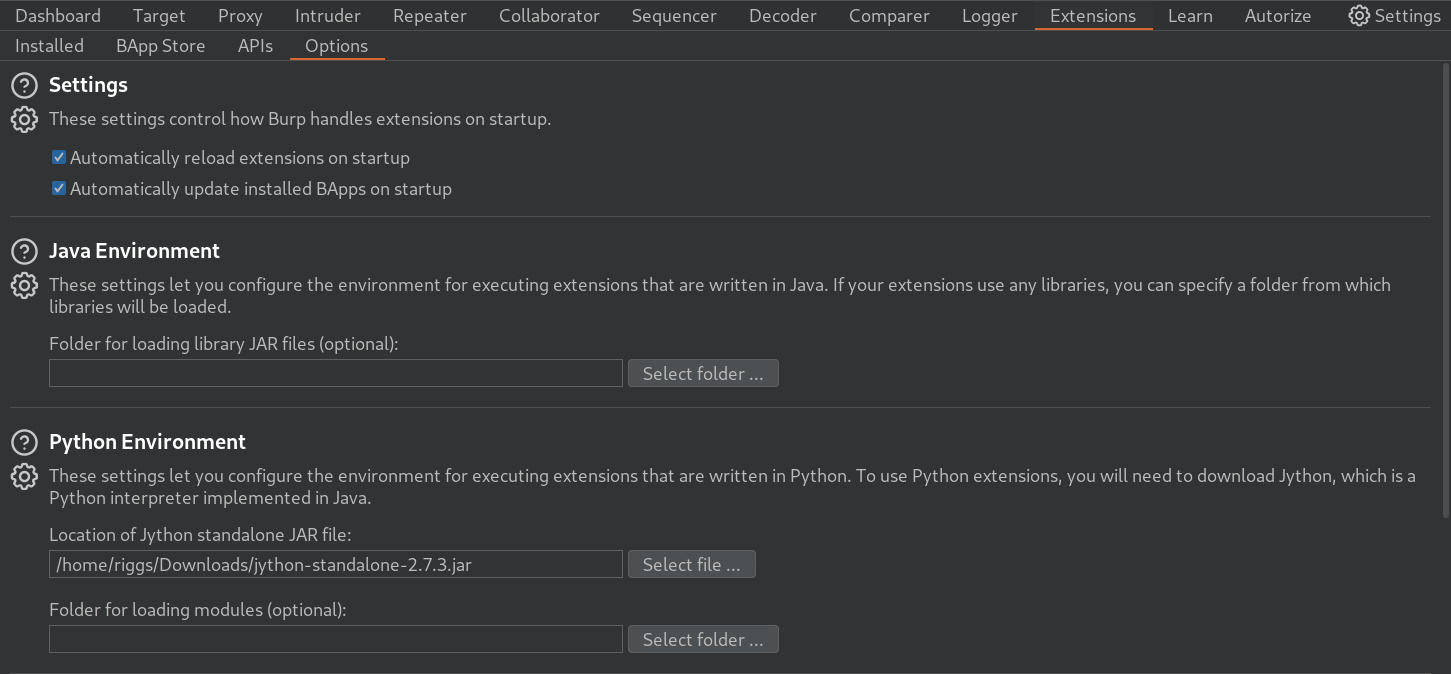1451x674 pixels.
Task: Open help for Python Environment section
Action: 24,443
